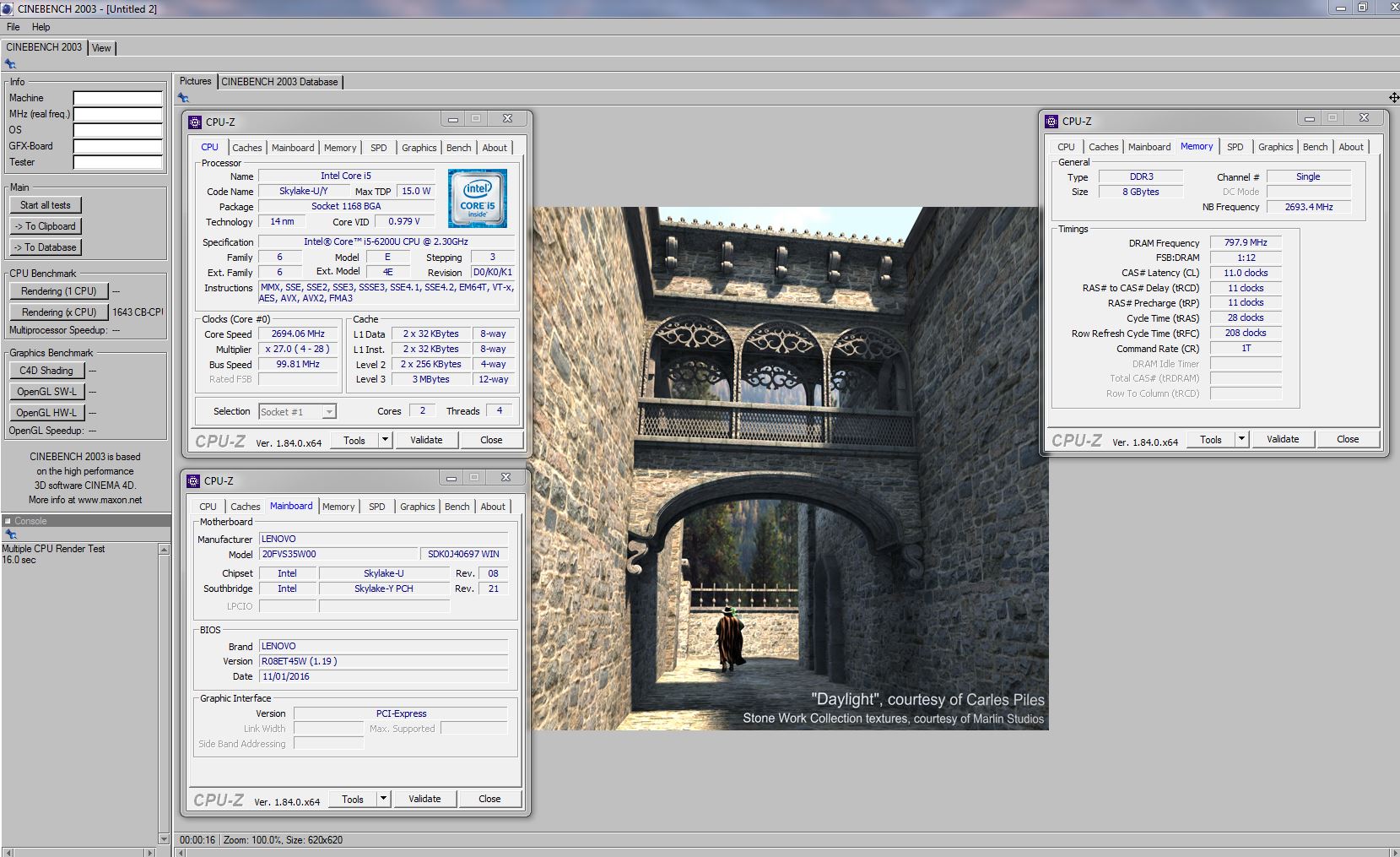The height and width of the screenshot is (857, 1400).
Task: Open Tools dropdown arrow in Mainboard window
Action: click(383, 799)
